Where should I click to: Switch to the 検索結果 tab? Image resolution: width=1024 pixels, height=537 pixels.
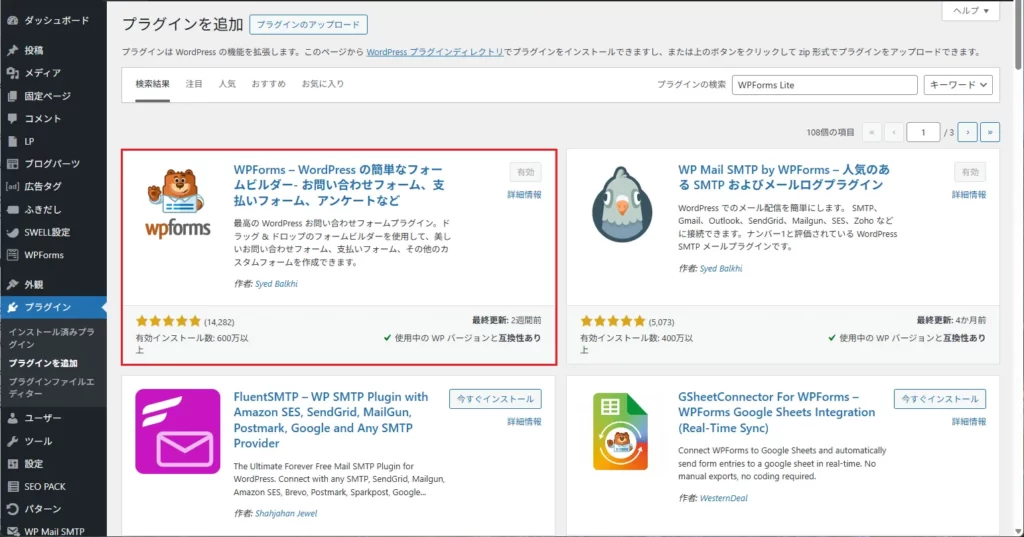(152, 84)
